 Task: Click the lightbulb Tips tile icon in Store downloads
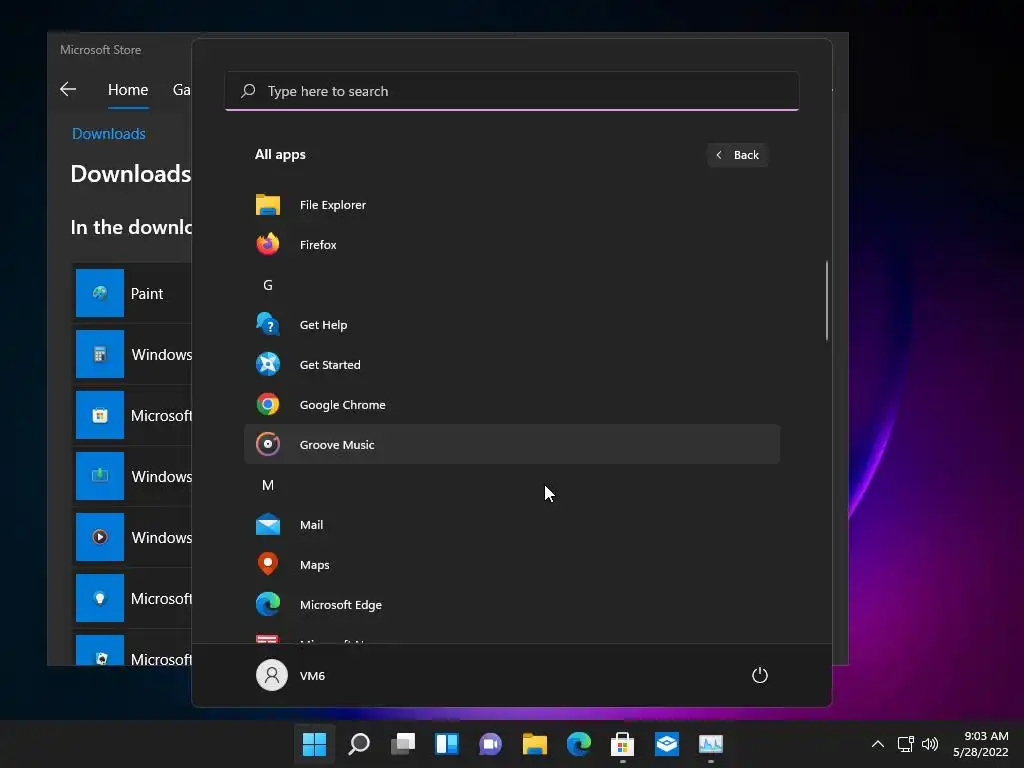[x=100, y=598]
